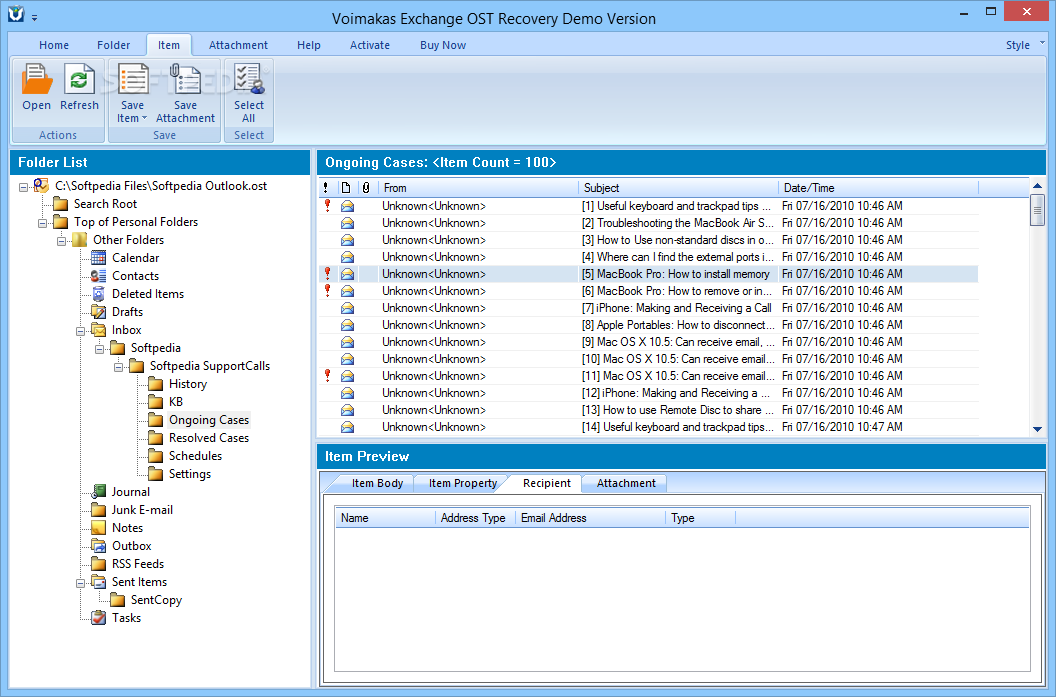Image resolution: width=1056 pixels, height=697 pixels.
Task: Click the Calendar folder icon
Action: coord(98,258)
